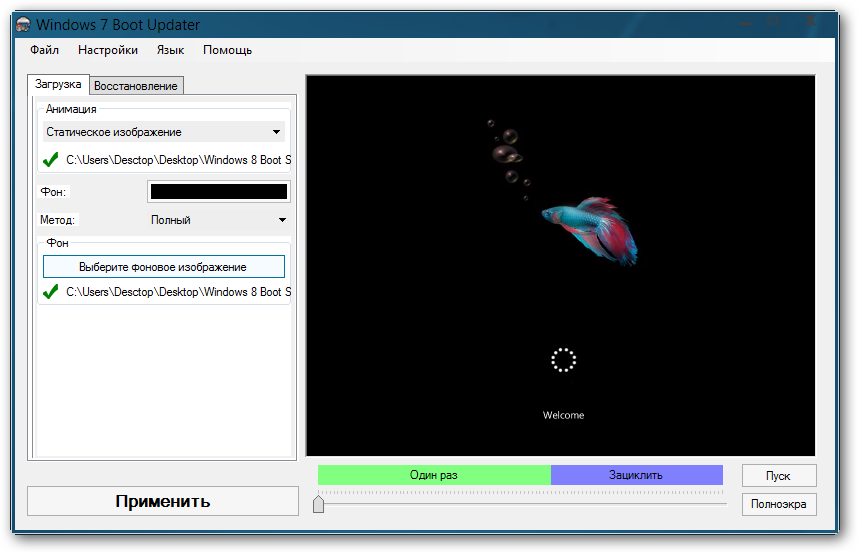The width and height of the screenshot is (858, 553).
Task: Open the Файл menu
Action: click(44, 50)
